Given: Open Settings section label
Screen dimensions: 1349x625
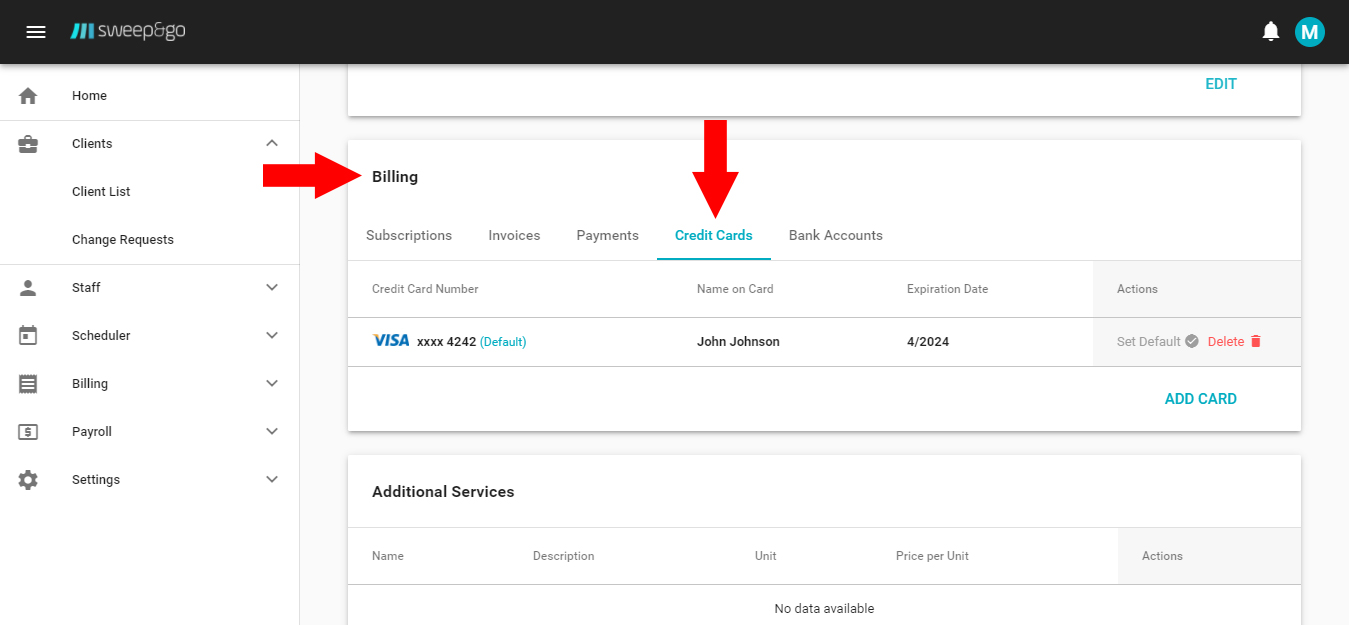Looking at the screenshot, I should [x=96, y=480].
